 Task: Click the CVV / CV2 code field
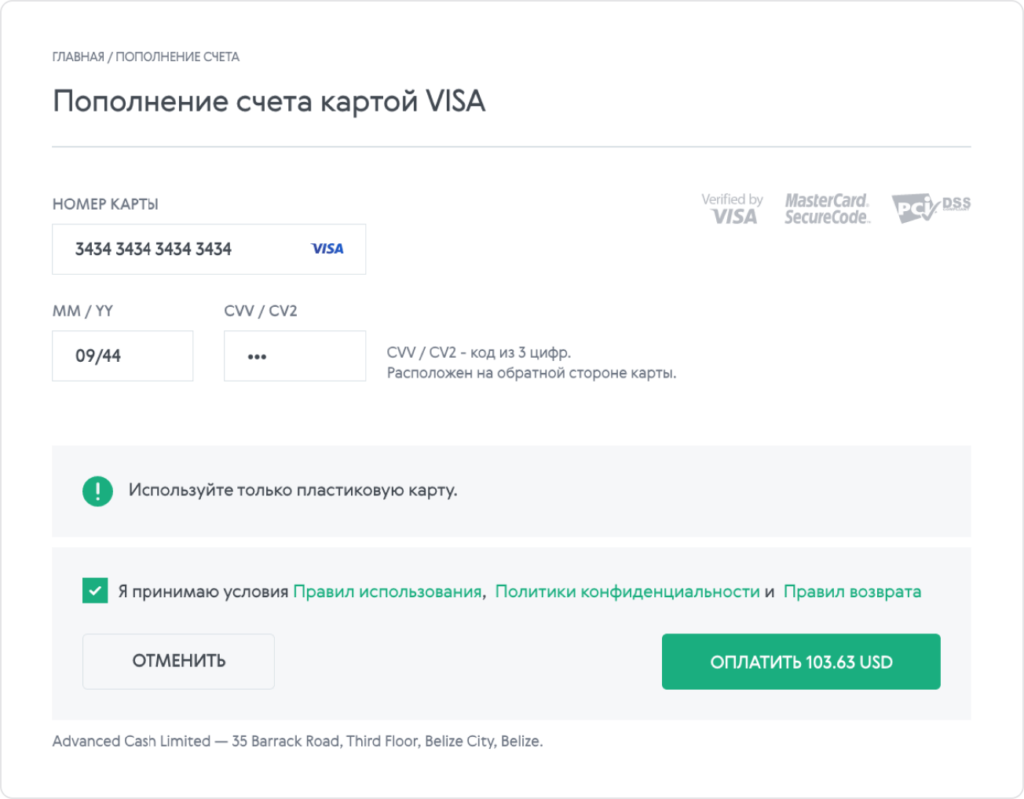[294, 356]
